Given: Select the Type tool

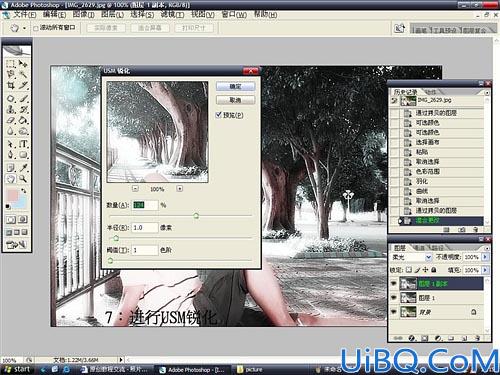Looking at the screenshot, I should click(x=23, y=144).
